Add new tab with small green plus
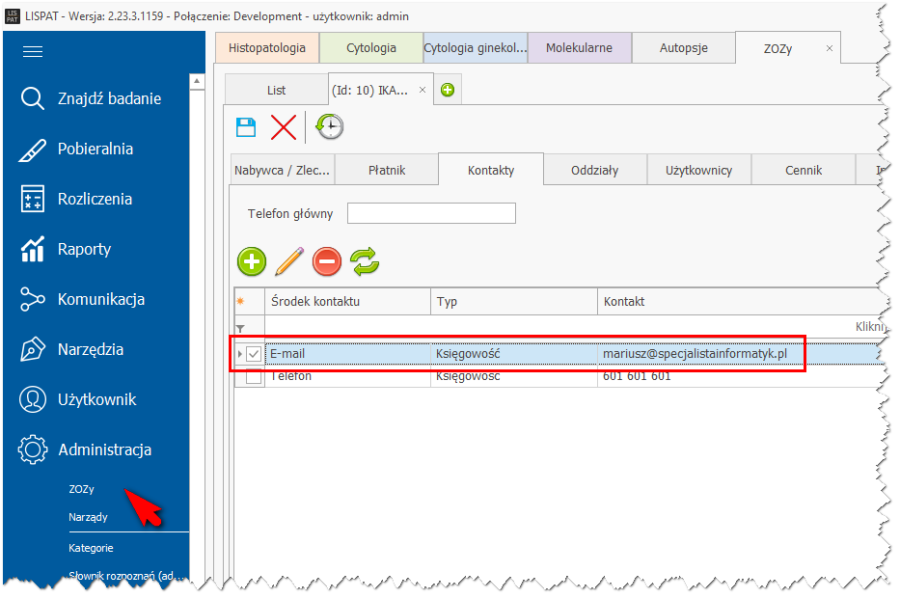 pyautogui.click(x=447, y=90)
